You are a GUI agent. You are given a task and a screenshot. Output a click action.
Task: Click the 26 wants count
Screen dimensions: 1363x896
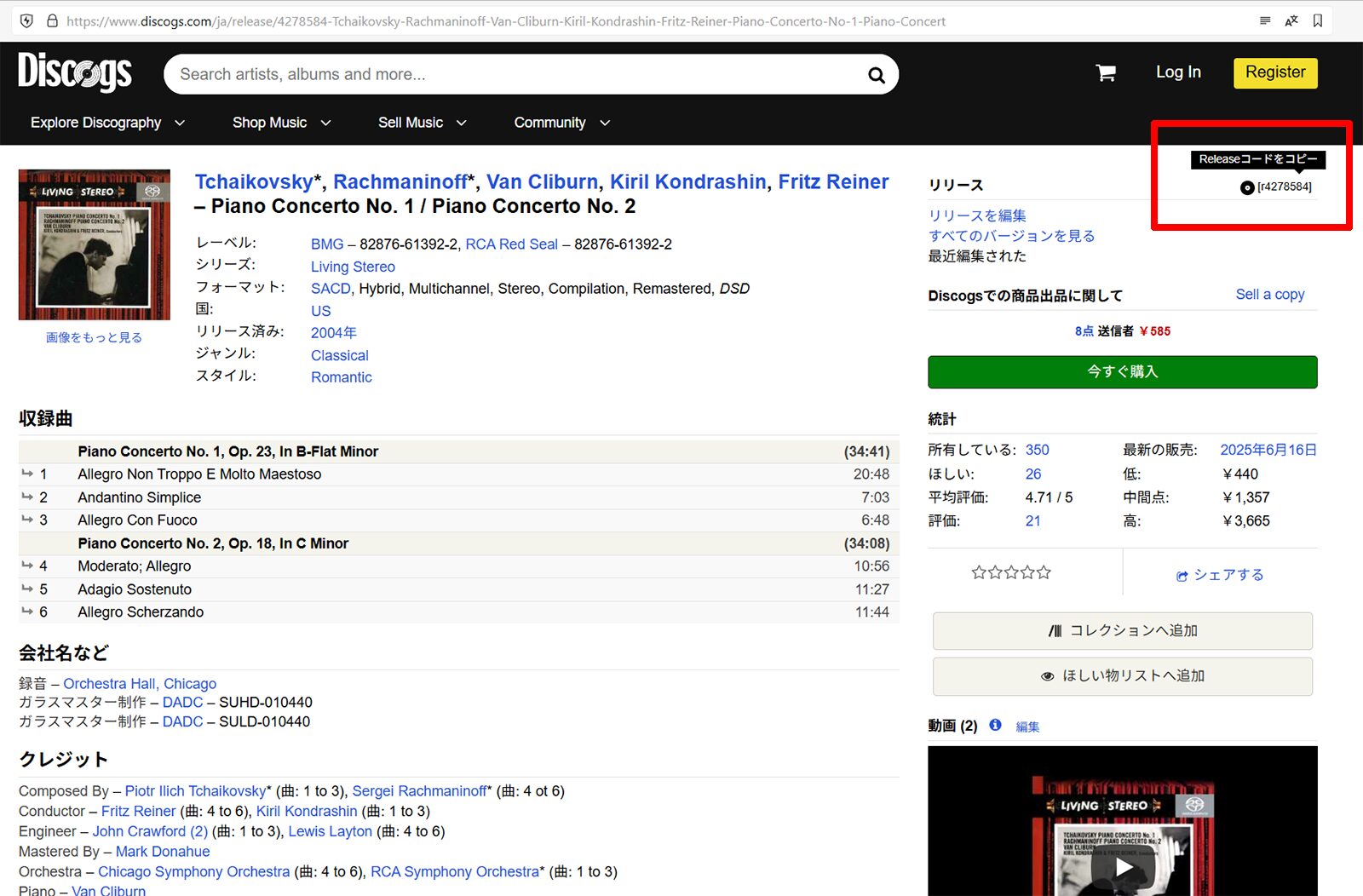[x=1033, y=474]
